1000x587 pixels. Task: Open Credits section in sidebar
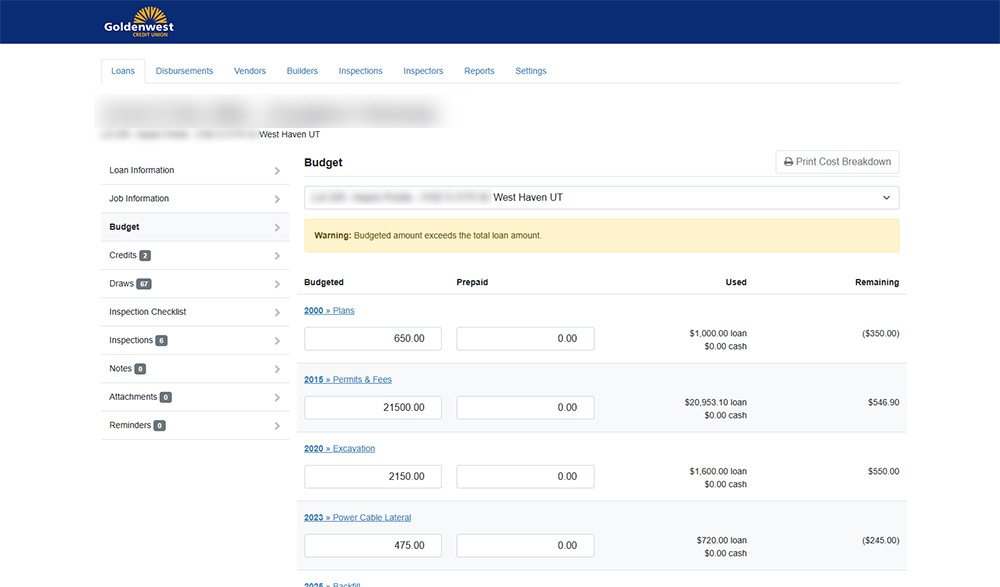point(123,256)
